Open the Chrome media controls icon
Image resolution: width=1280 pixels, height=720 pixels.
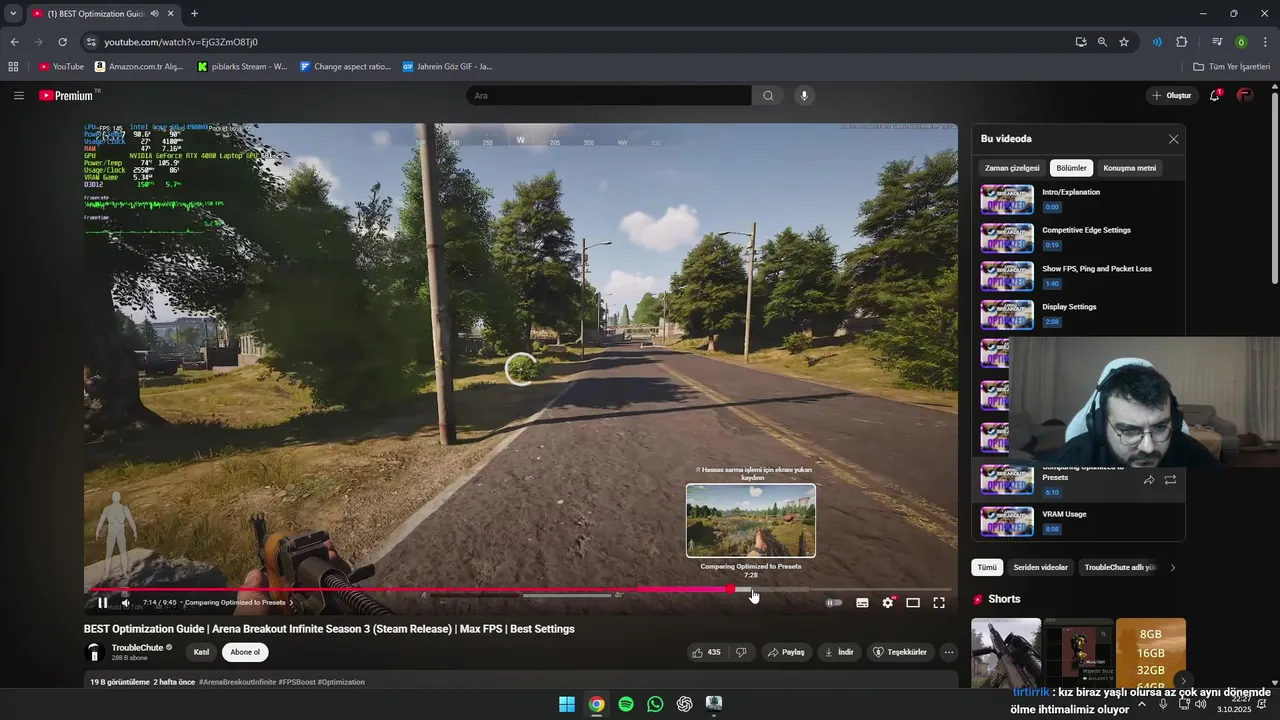click(1217, 42)
